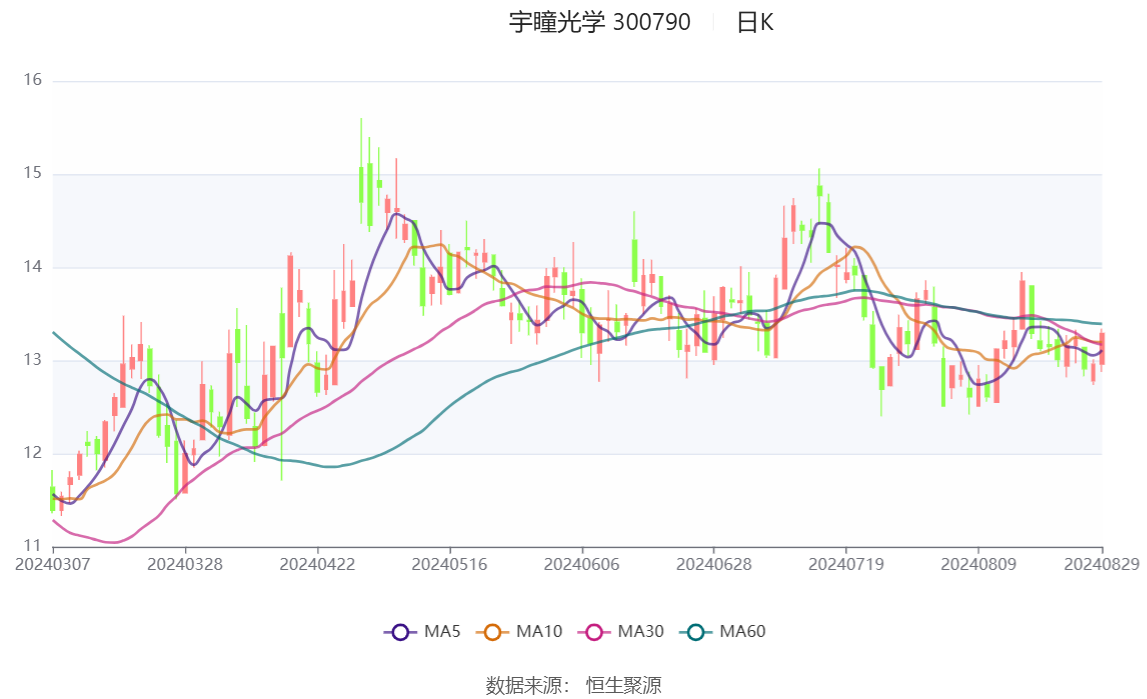The height and width of the screenshot is (699, 1147).
Task: Click the price axis label 13
Action: [x=32, y=360]
